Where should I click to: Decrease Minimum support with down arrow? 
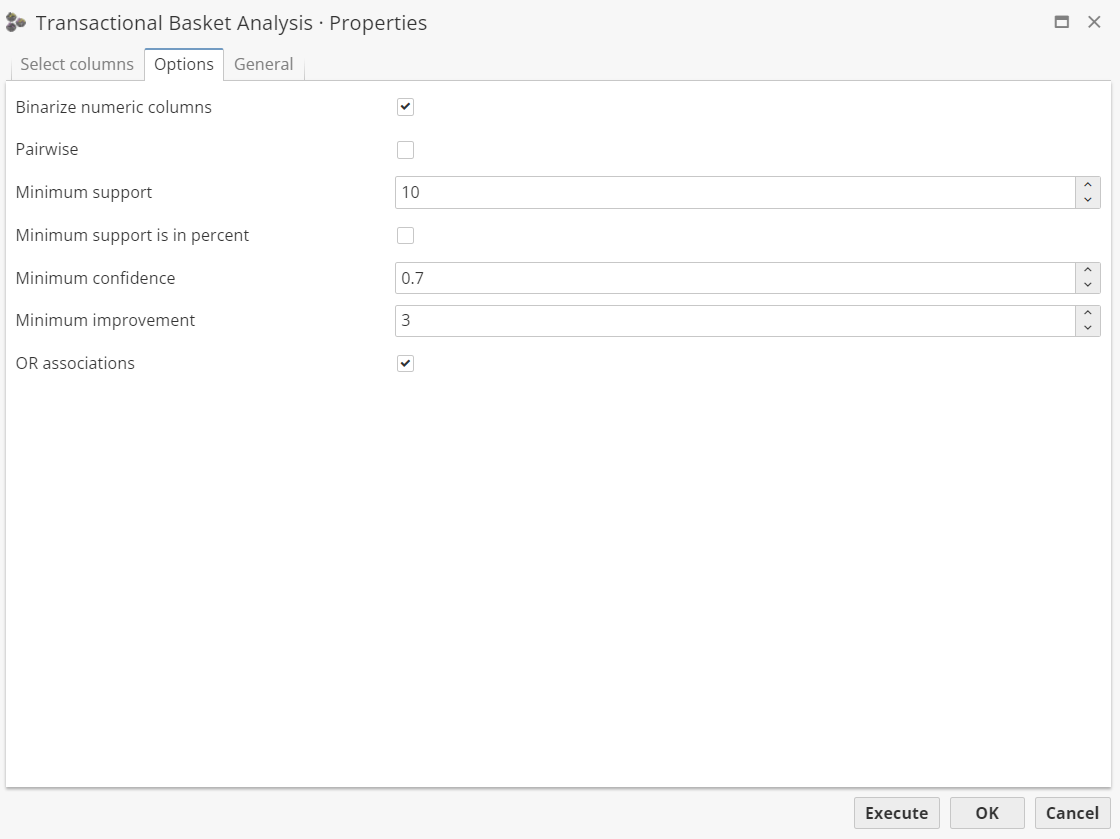pos(1088,200)
